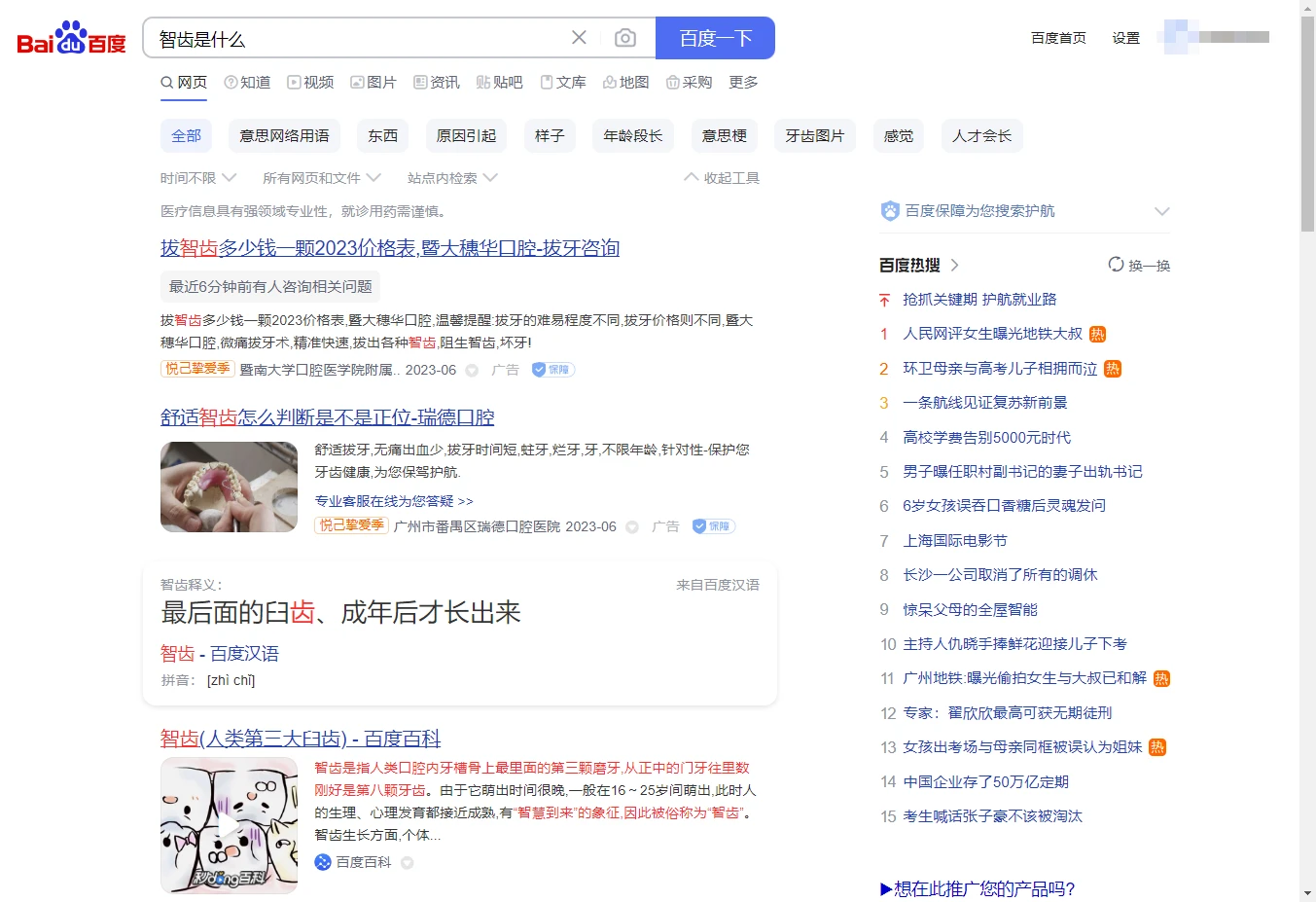Clear the search box with the X icon
The width and height of the screenshot is (1316, 902).
click(579, 38)
